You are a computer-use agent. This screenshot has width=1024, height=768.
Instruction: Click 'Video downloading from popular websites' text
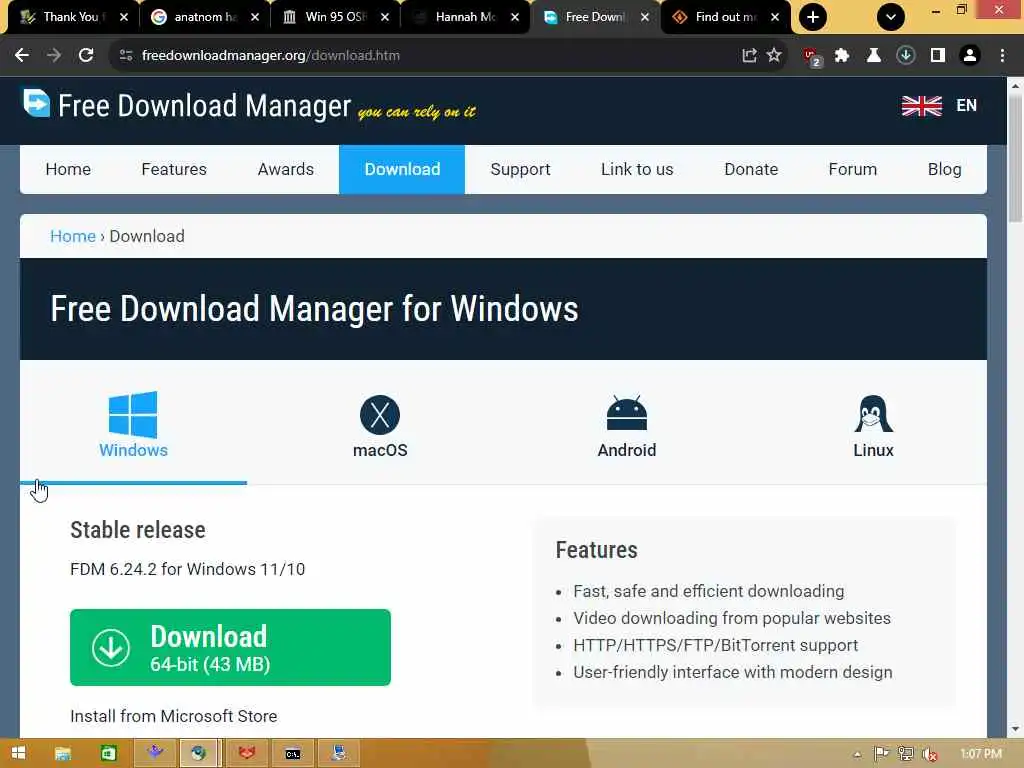(x=732, y=618)
